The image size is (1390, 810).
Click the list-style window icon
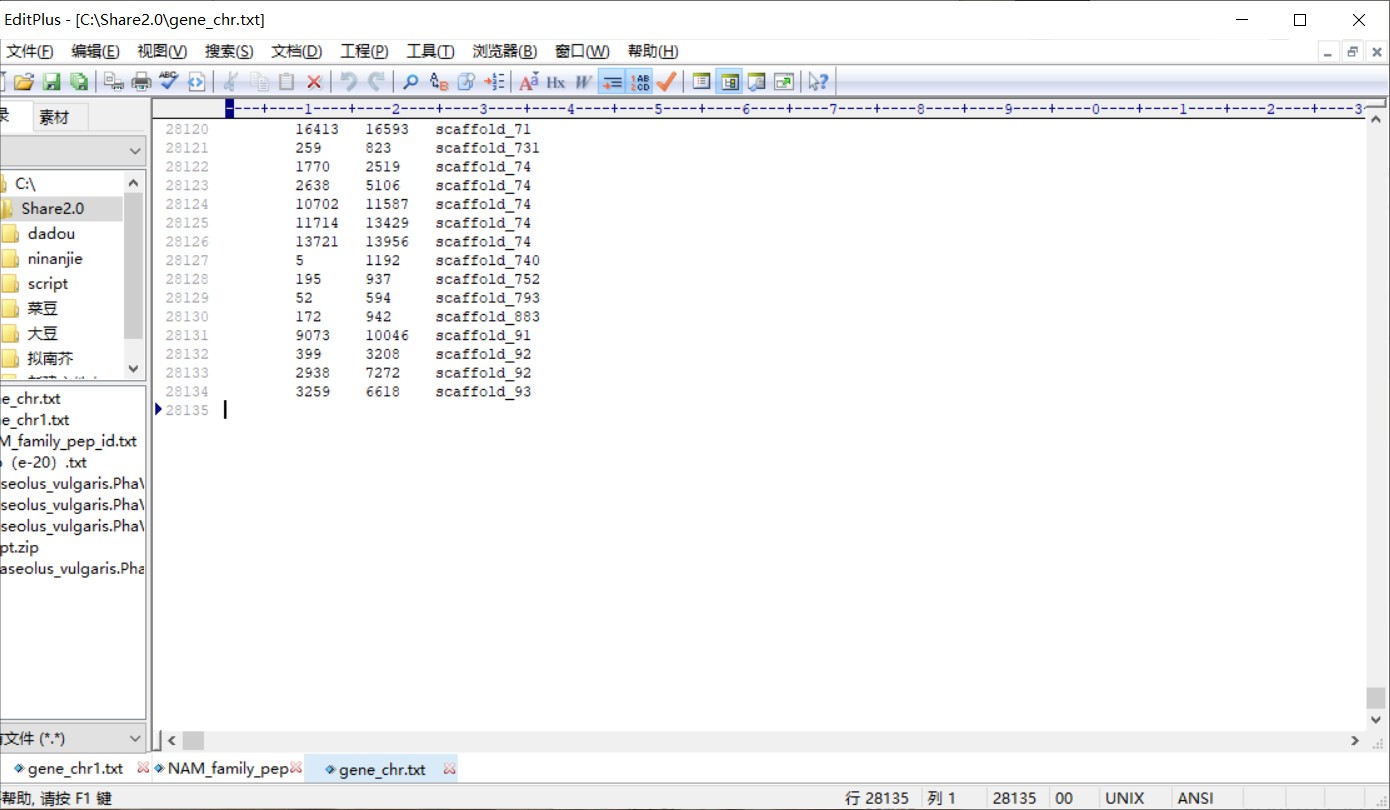pyautogui.click(x=702, y=82)
